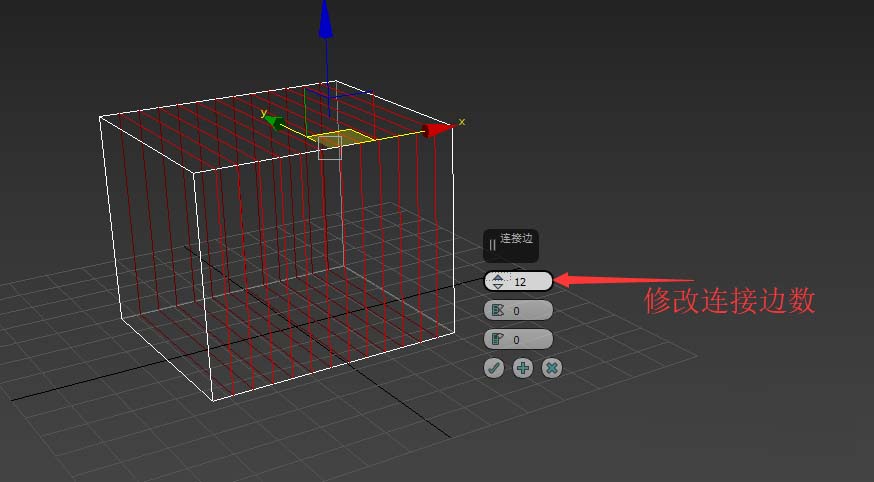Click the 连接边 caddy title label

516,238
